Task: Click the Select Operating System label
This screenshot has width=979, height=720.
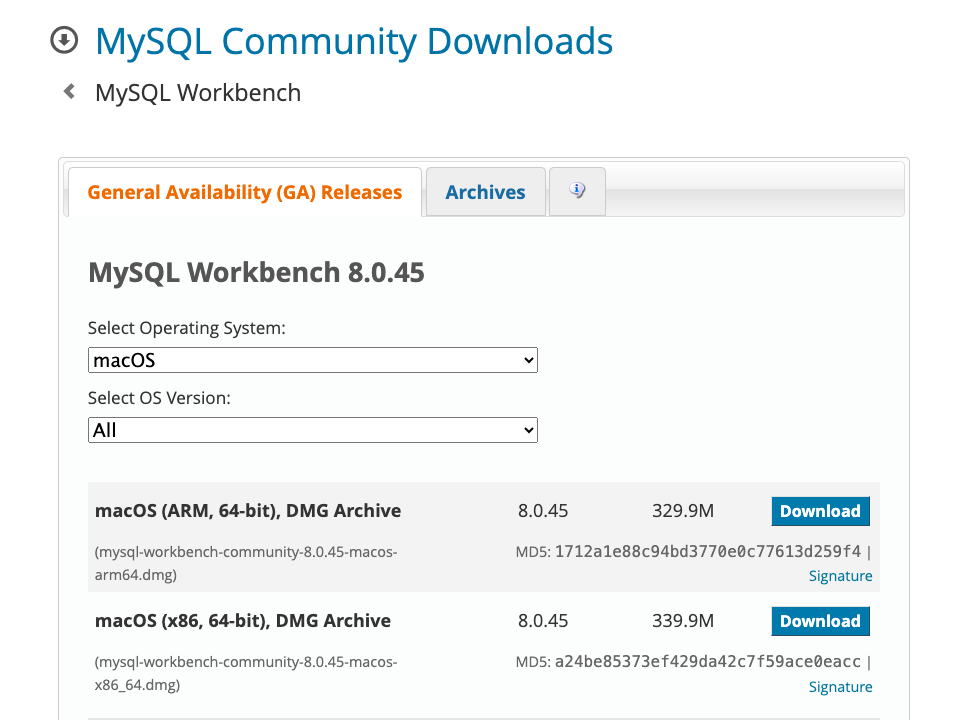Action: click(x=187, y=328)
